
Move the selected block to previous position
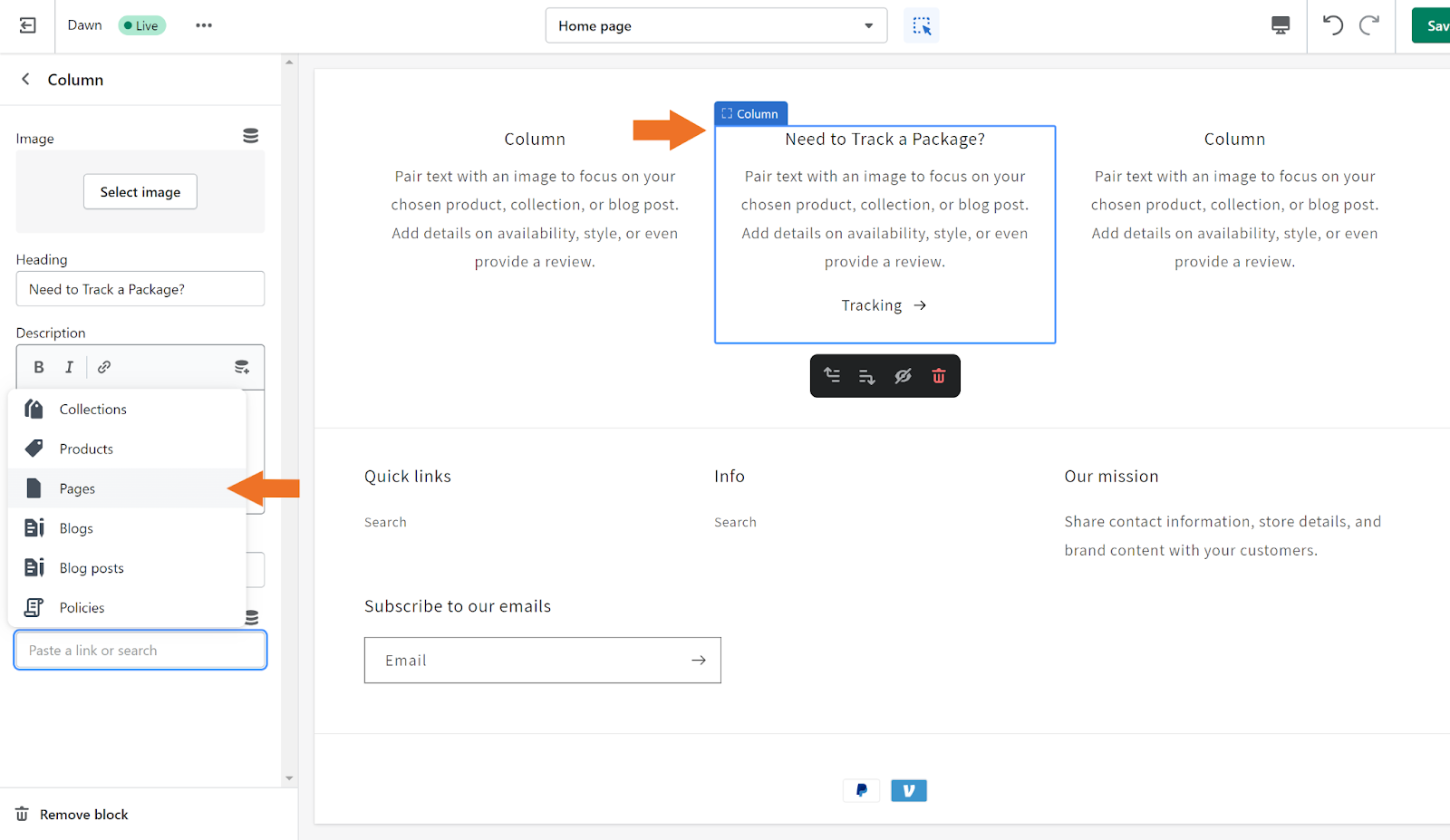coord(832,376)
